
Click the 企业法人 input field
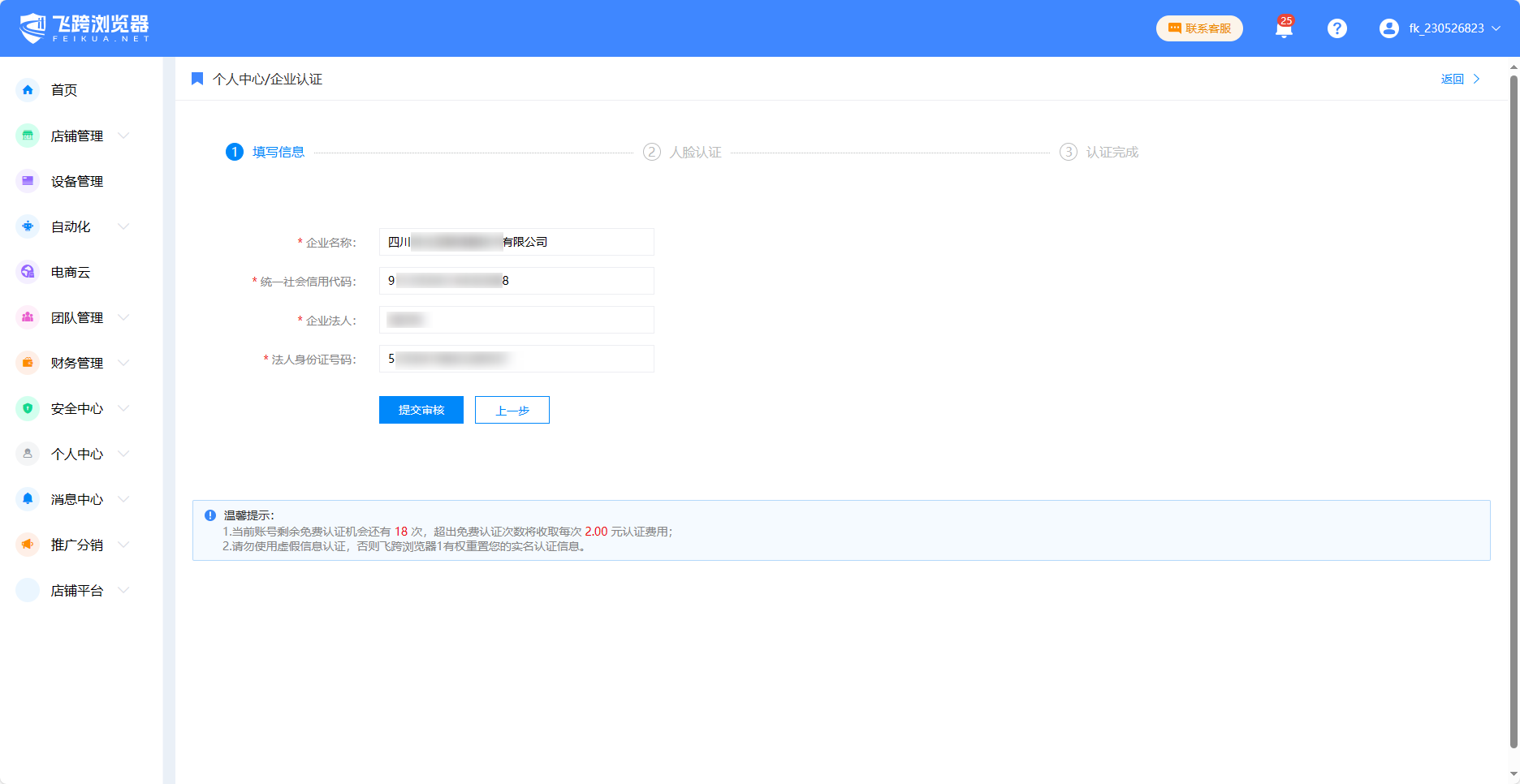tap(516, 320)
